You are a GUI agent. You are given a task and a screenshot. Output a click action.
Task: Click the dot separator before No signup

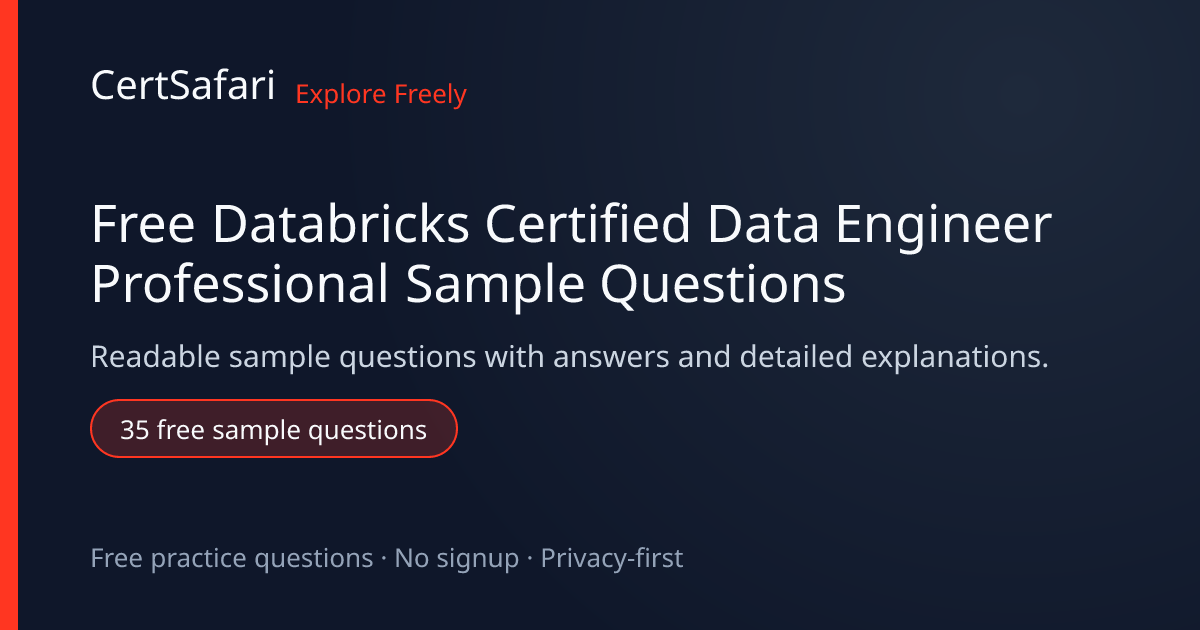pyautogui.click(x=384, y=559)
